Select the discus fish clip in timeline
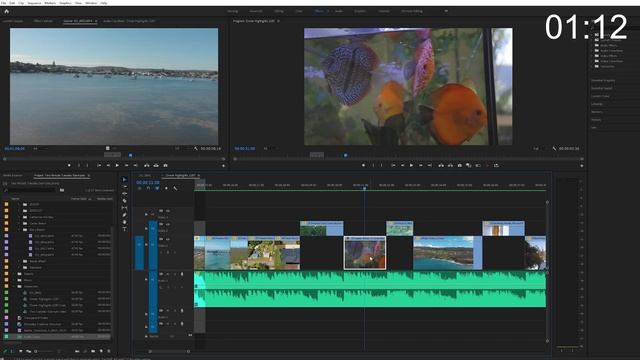The width and height of the screenshot is (640, 360). 365,253
